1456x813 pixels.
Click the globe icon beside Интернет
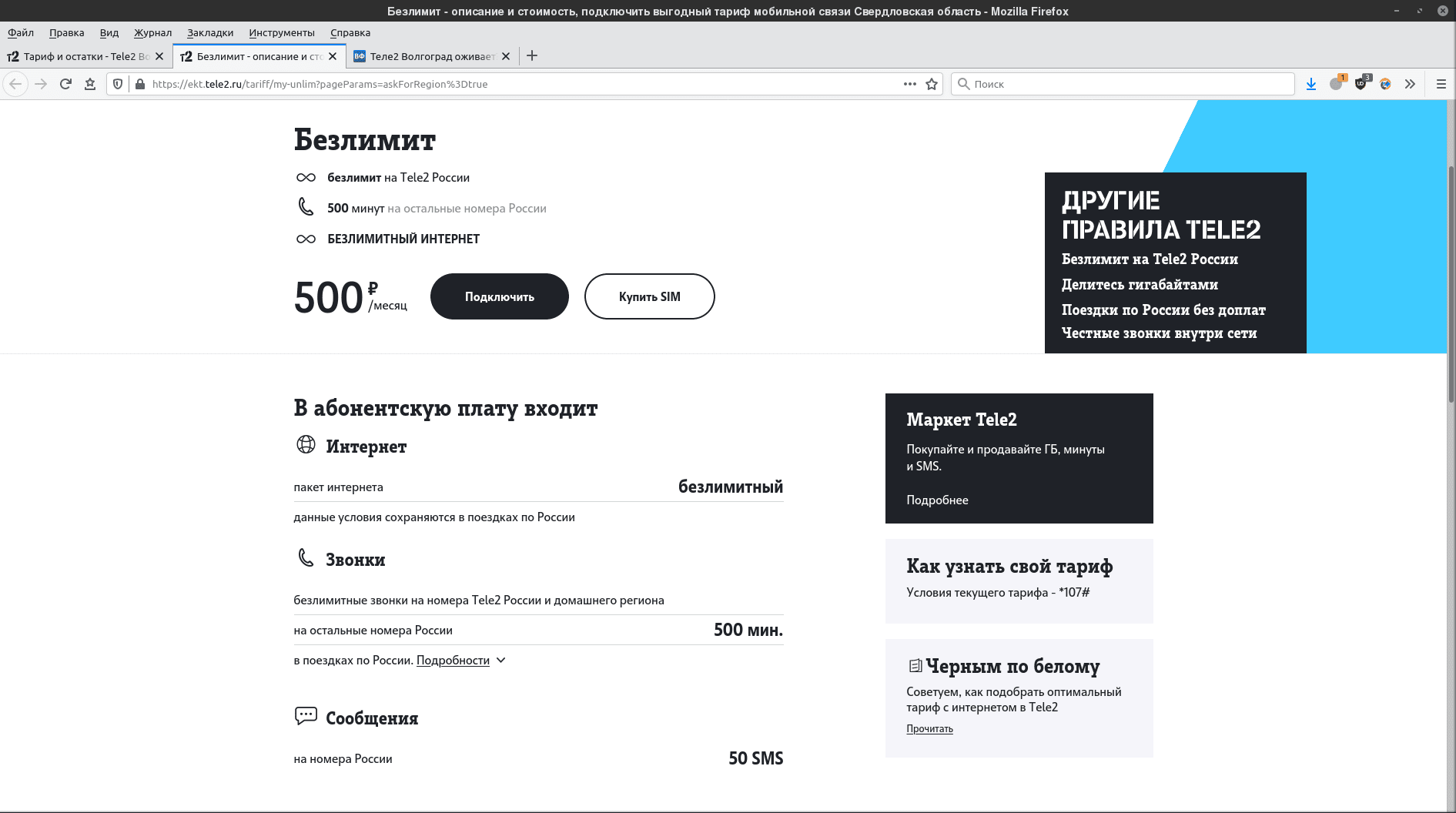(x=306, y=444)
